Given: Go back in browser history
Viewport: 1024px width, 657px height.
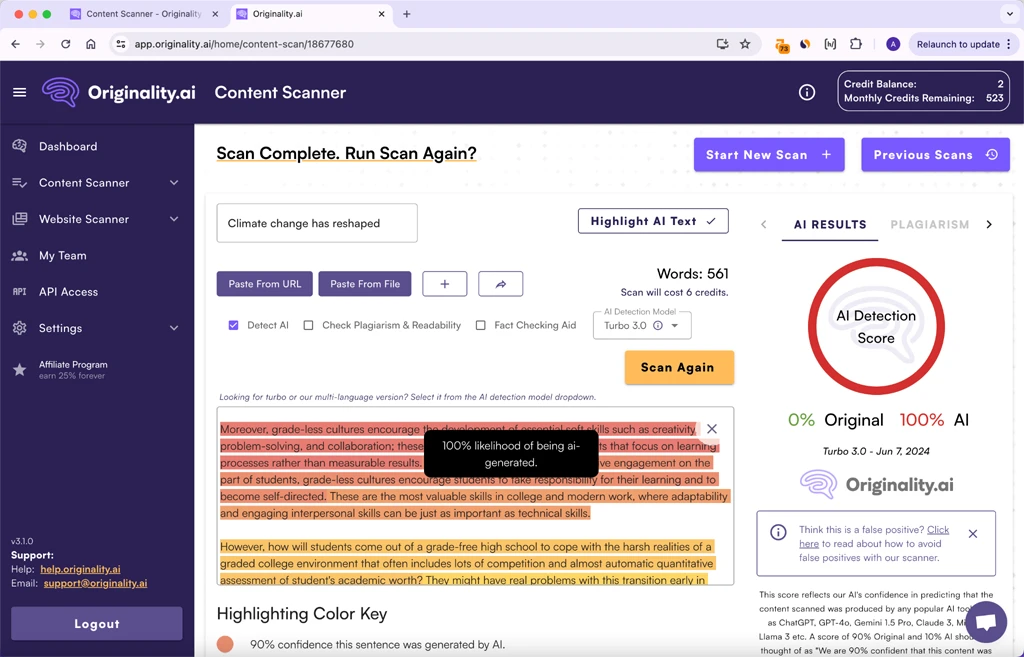Looking at the screenshot, I should 16,44.
